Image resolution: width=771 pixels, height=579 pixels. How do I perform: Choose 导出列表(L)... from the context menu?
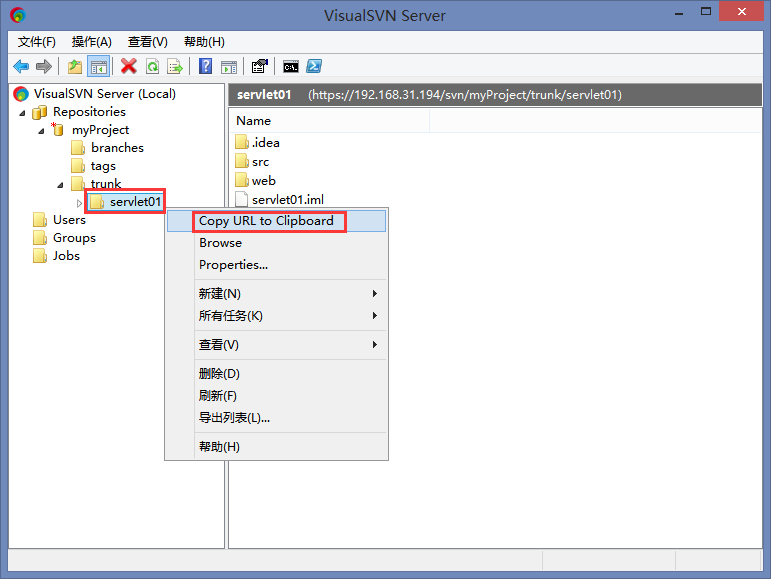click(x=276, y=418)
